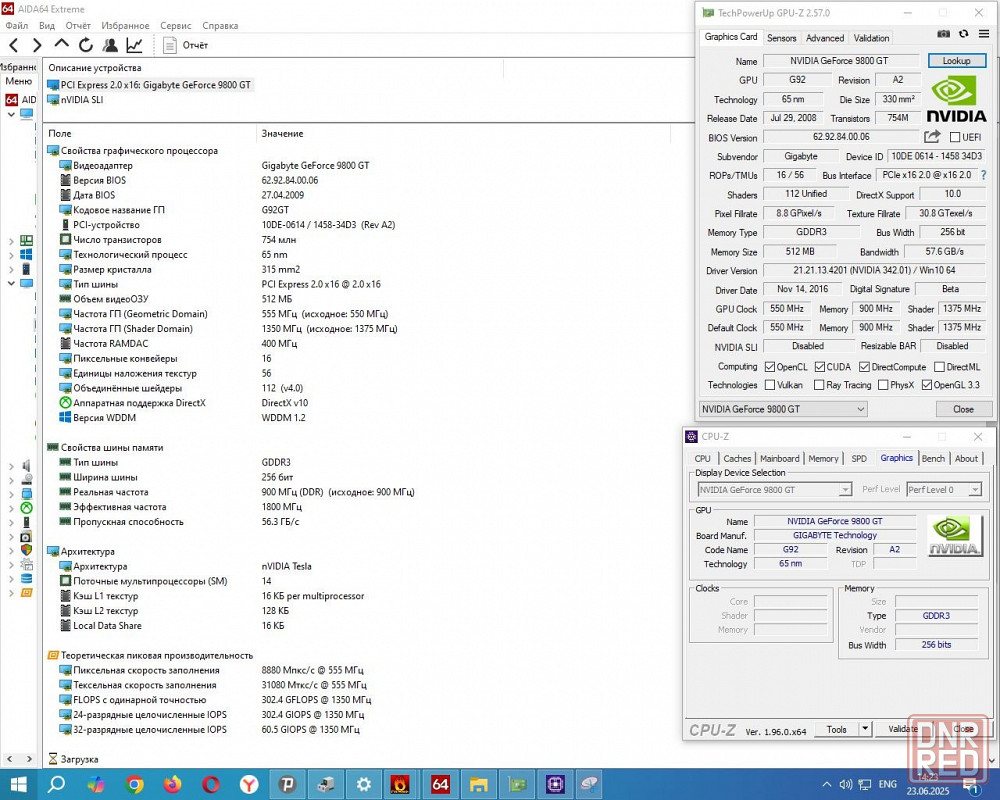Open the Файл menu
1000x800 pixels.
[17, 26]
